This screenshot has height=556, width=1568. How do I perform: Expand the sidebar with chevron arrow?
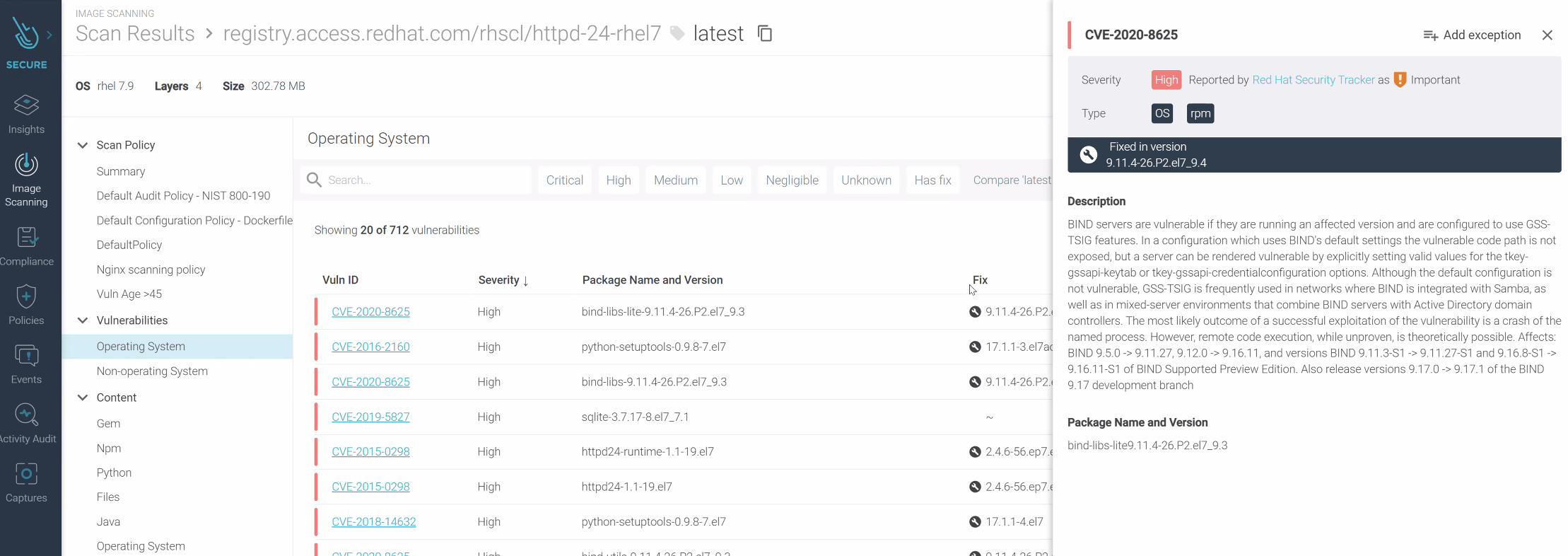[49, 34]
